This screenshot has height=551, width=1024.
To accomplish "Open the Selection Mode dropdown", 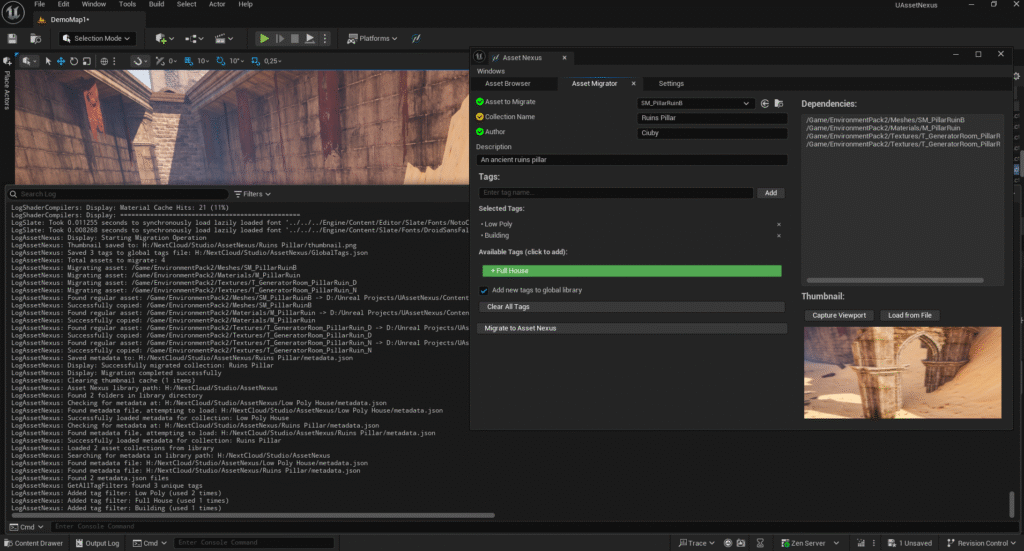I will (x=98, y=38).
